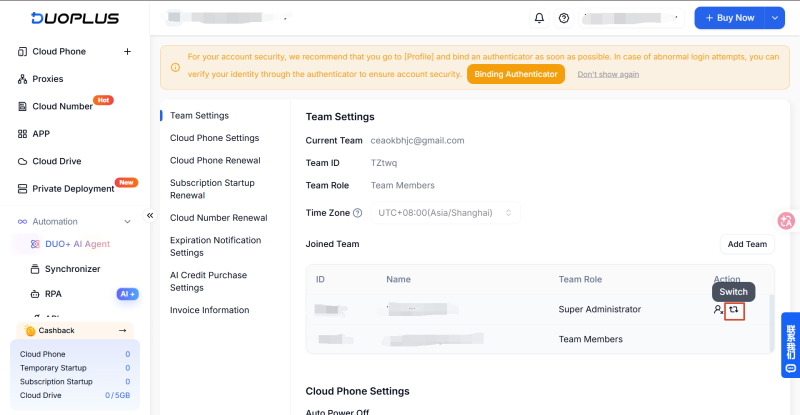Select AI Credit Purchase Settings tab

208,281
